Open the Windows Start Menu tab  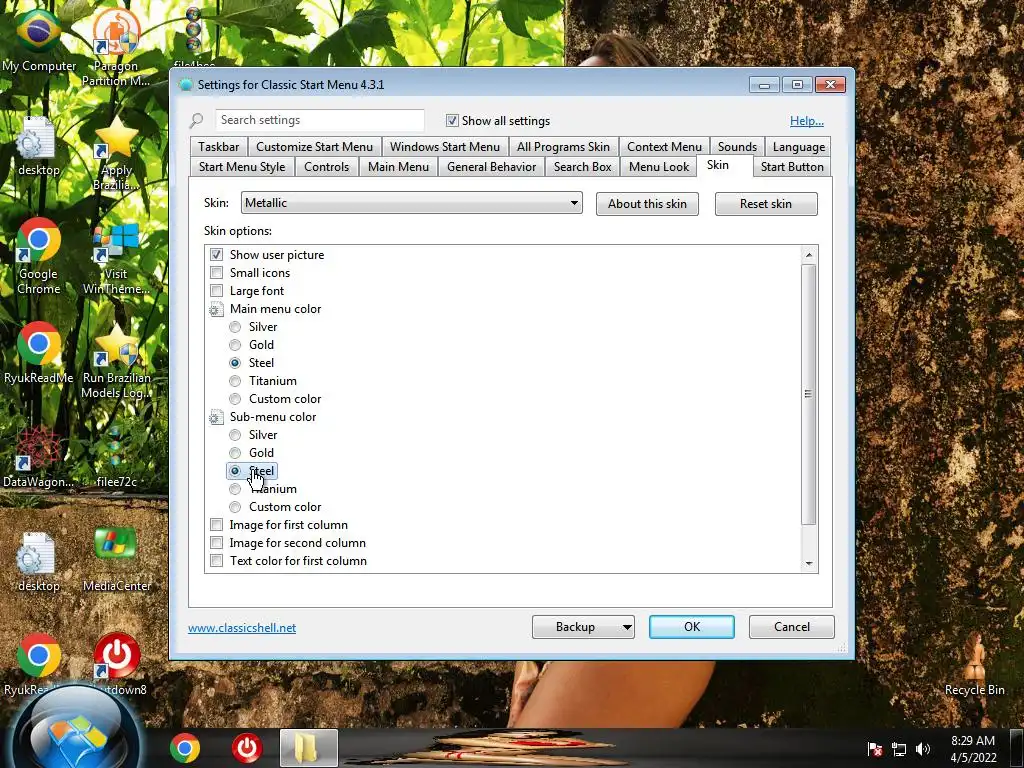[x=445, y=146]
